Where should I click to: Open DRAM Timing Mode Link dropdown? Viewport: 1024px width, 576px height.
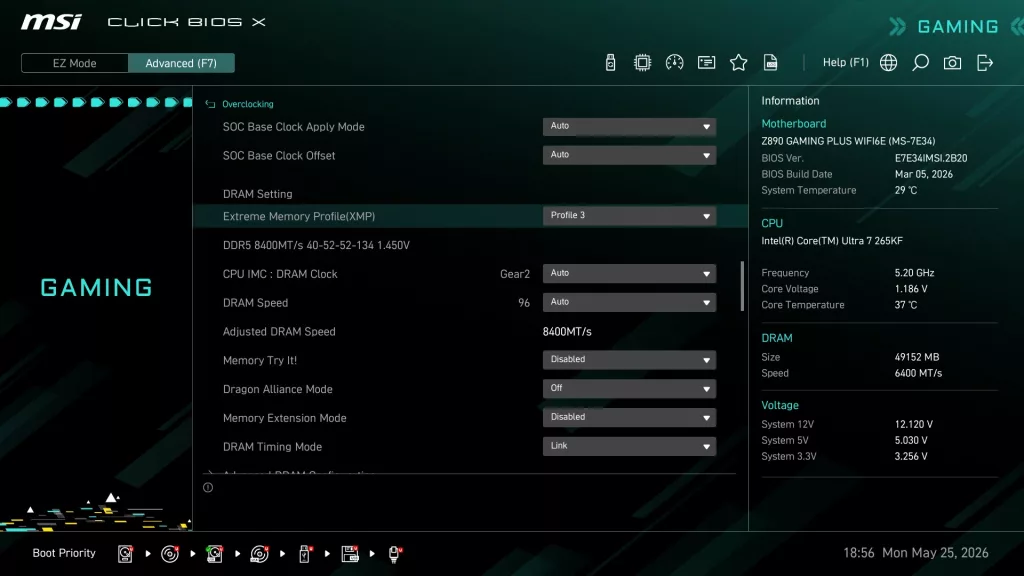click(x=629, y=445)
